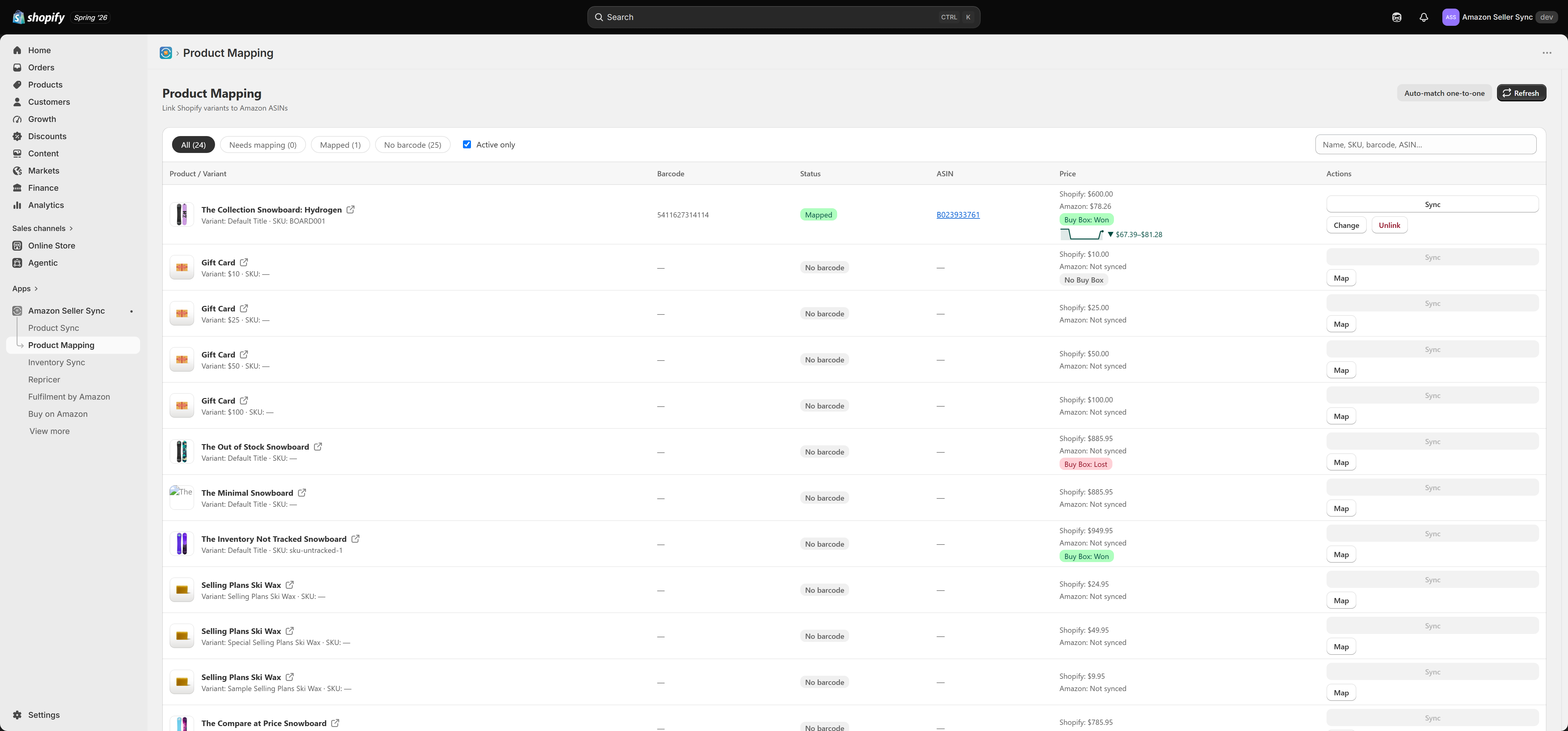Select the Needs mapping (0) tab
This screenshot has width=1568, height=731.
[263, 145]
